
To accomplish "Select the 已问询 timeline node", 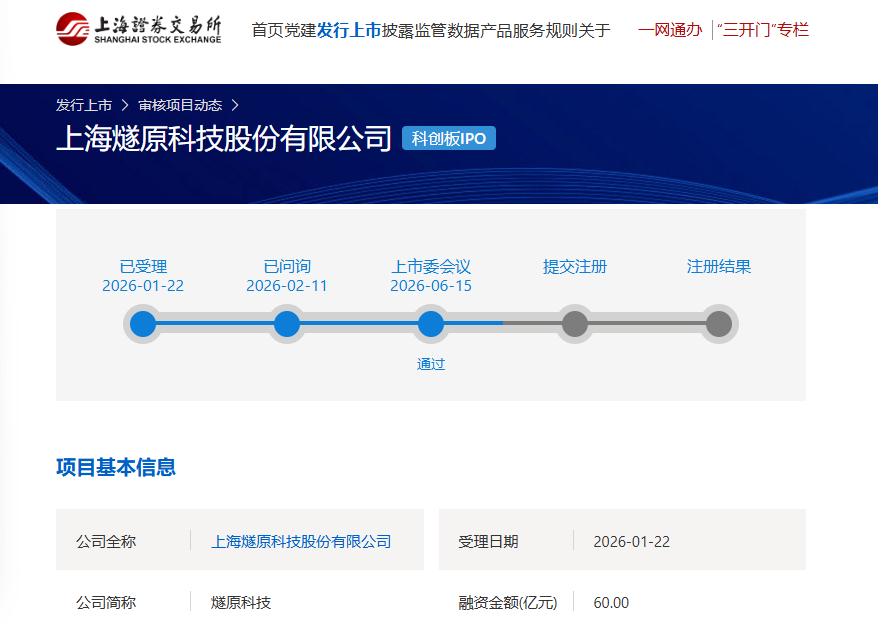I will pos(287,324).
